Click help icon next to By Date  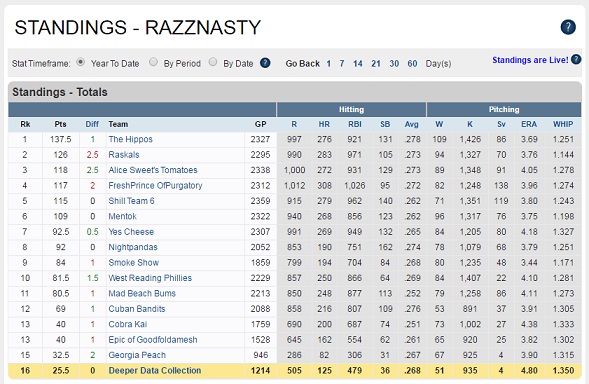(265, 63)
